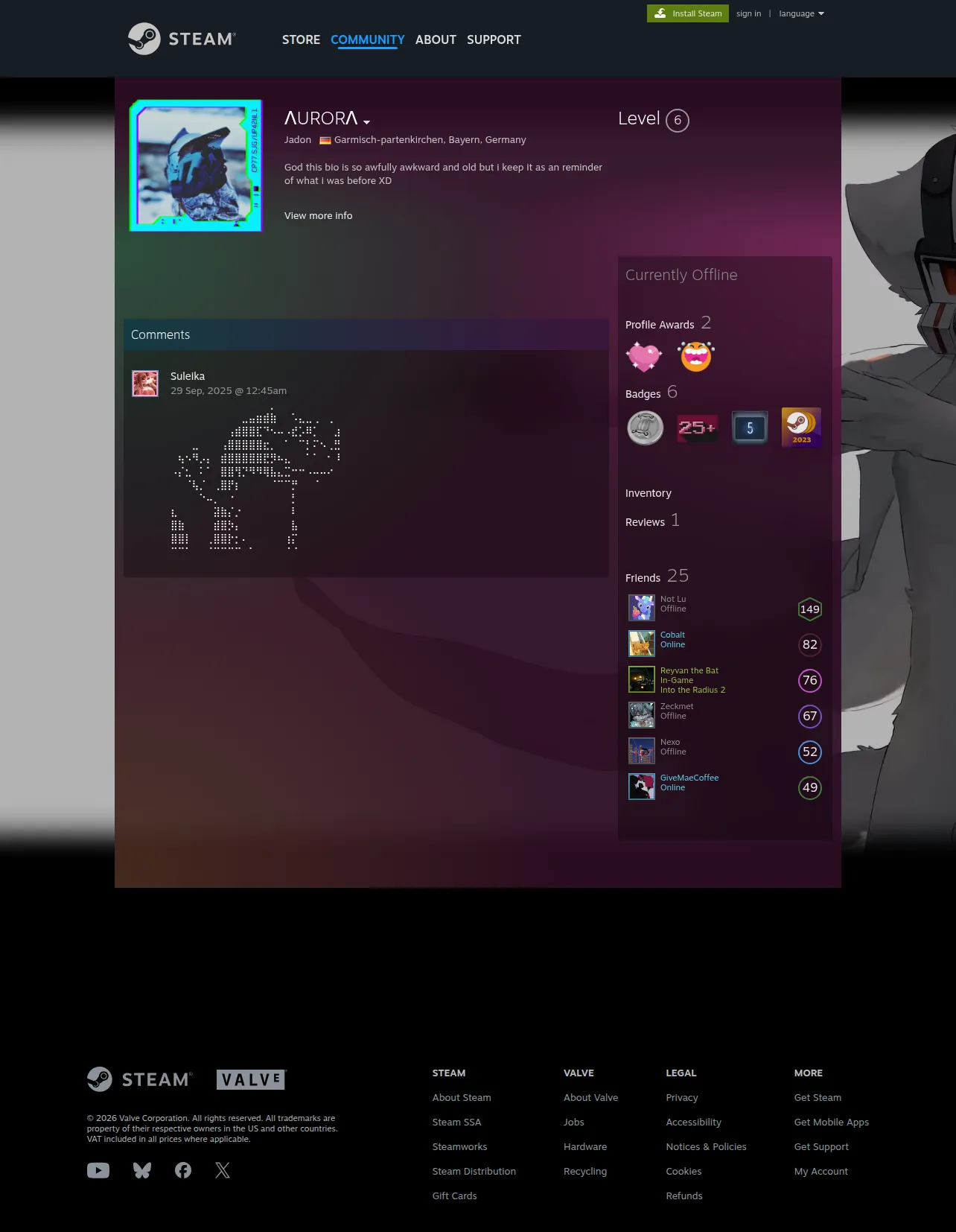Open the Inventory link
Screen dimensions: 956x1232
(x=649, y=493)
